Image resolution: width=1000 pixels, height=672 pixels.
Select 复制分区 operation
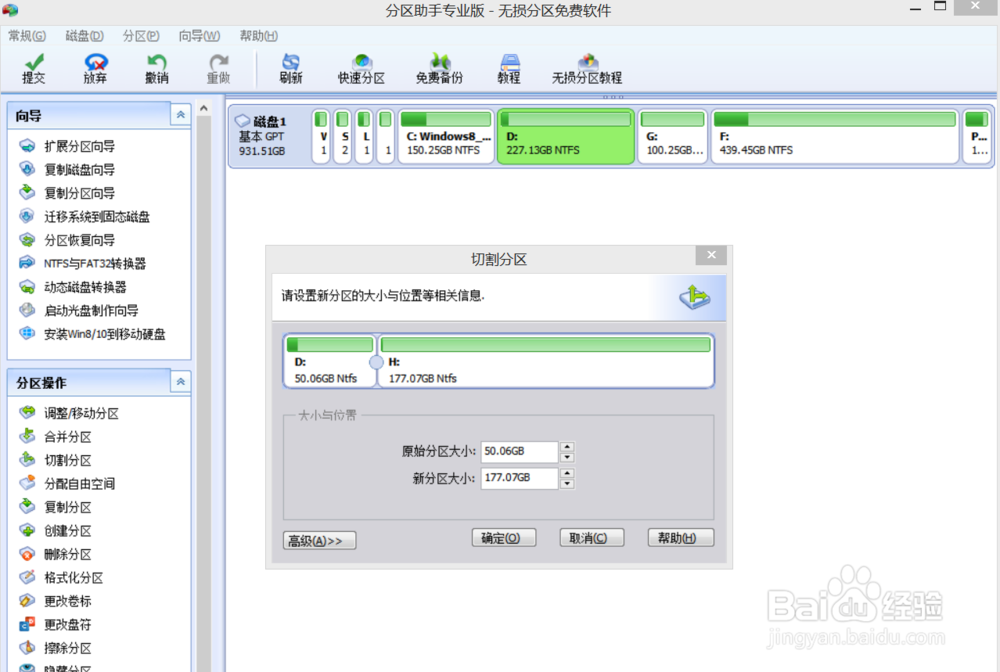pos(55,508)
